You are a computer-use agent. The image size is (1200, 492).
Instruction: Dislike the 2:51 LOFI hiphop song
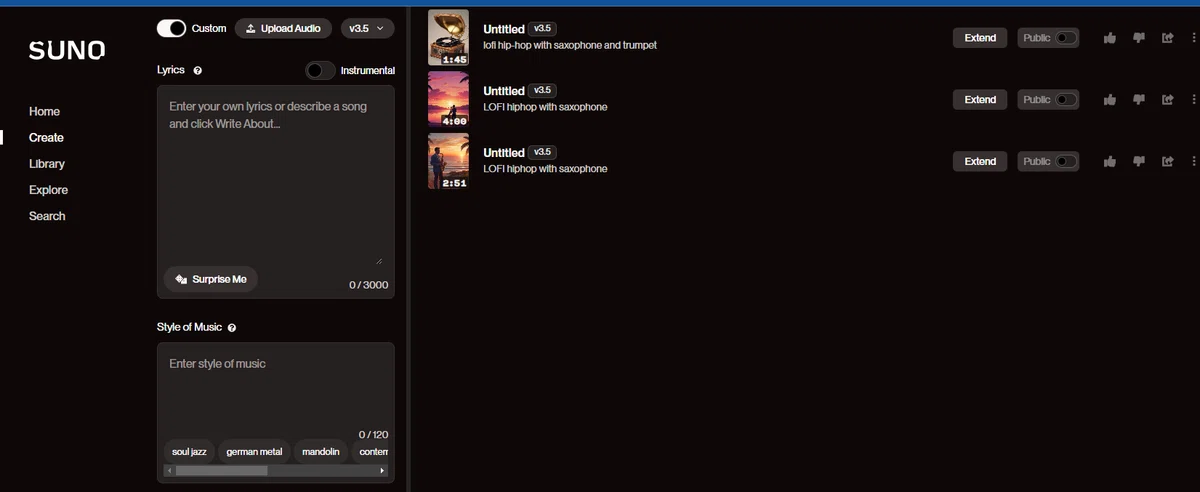[1139, 162]
